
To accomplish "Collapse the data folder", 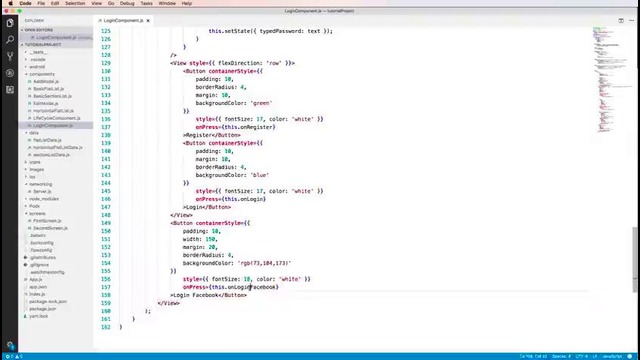I will click(33, 133).
